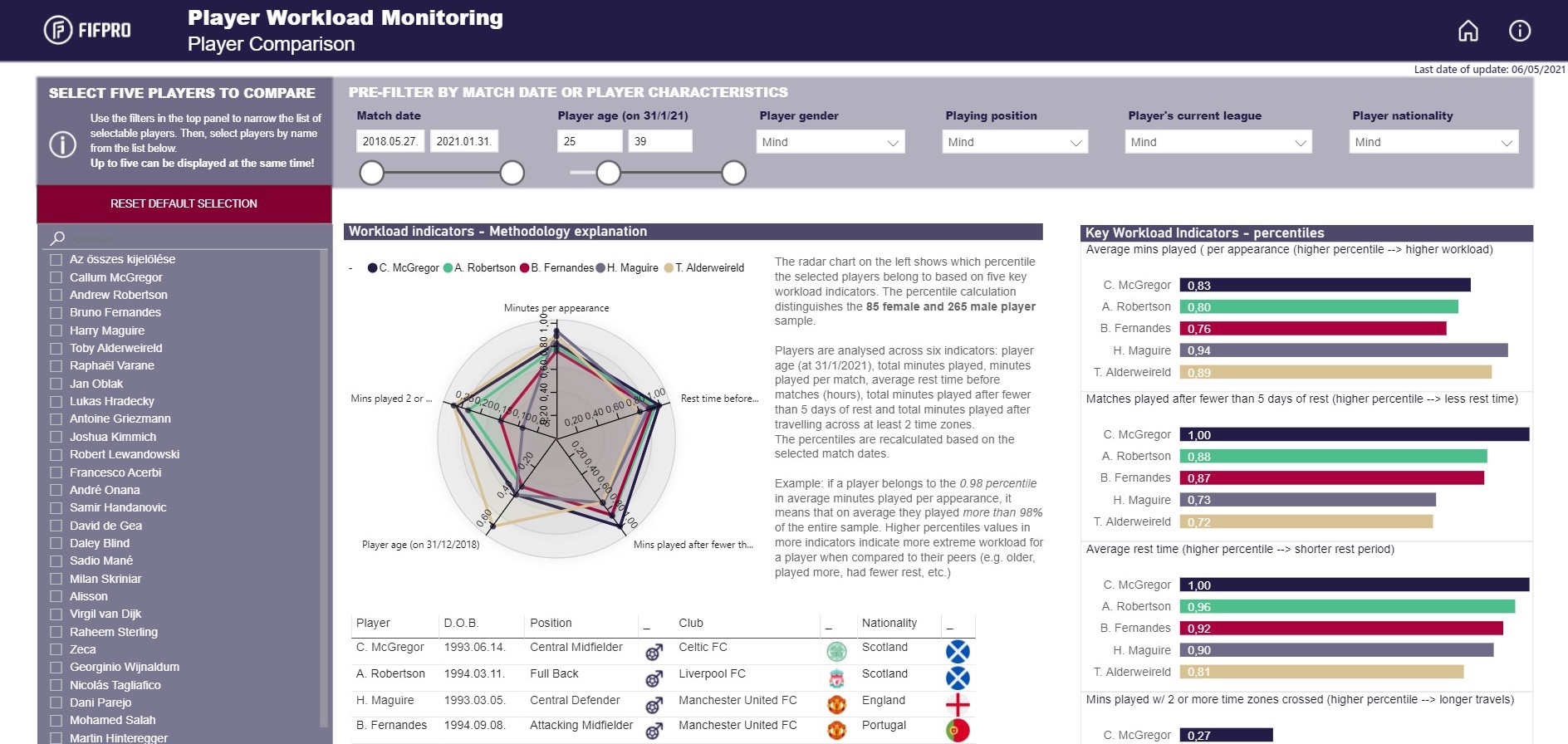Open the info icon in header
The image size is (1568, 744).
pos(1520,32)
